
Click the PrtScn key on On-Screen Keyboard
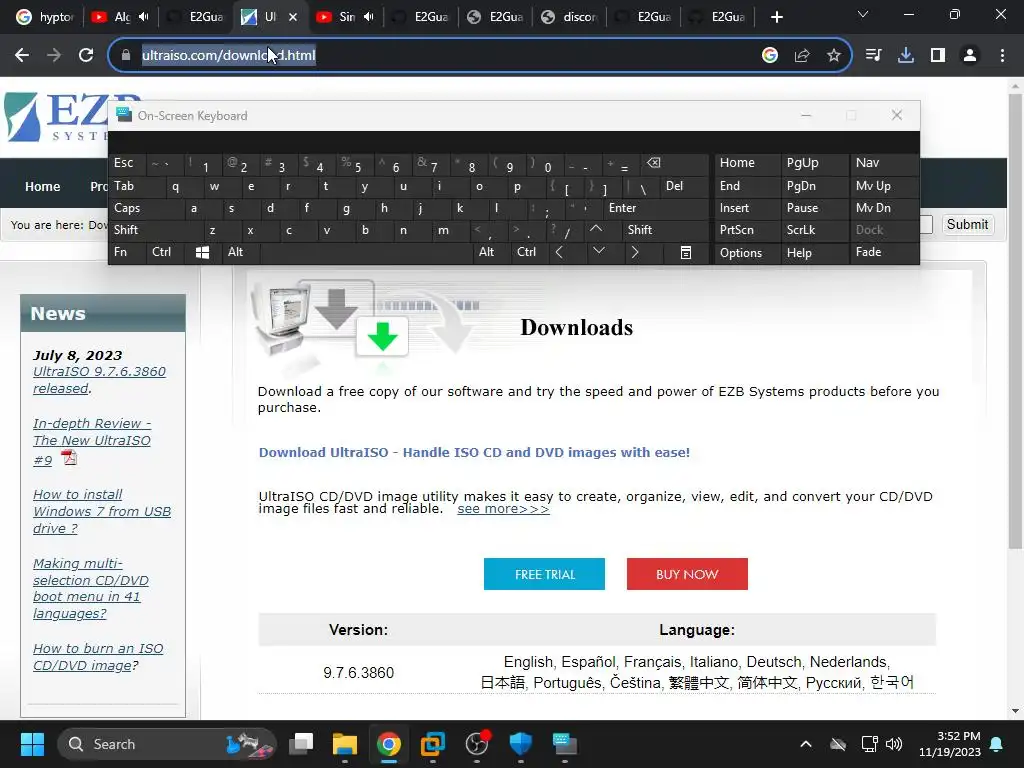pyautogui.click(x=737, y=230)
